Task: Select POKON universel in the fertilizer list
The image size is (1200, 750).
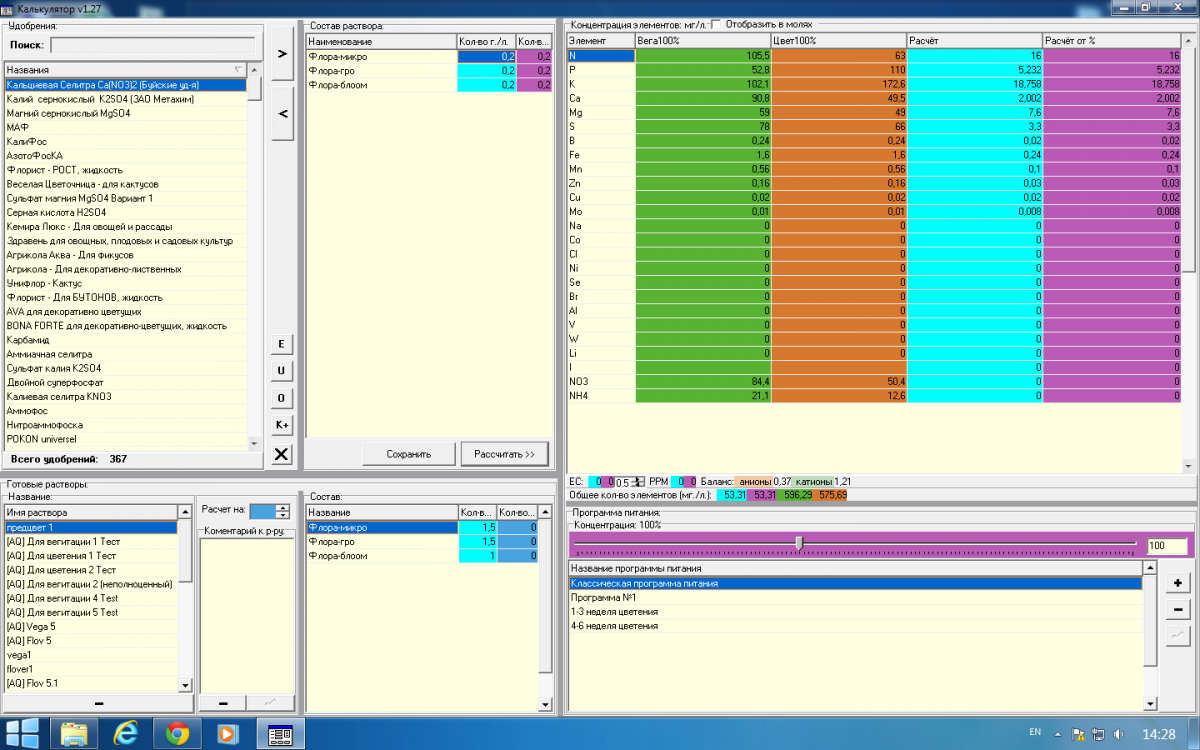Action: pos(125,439)
